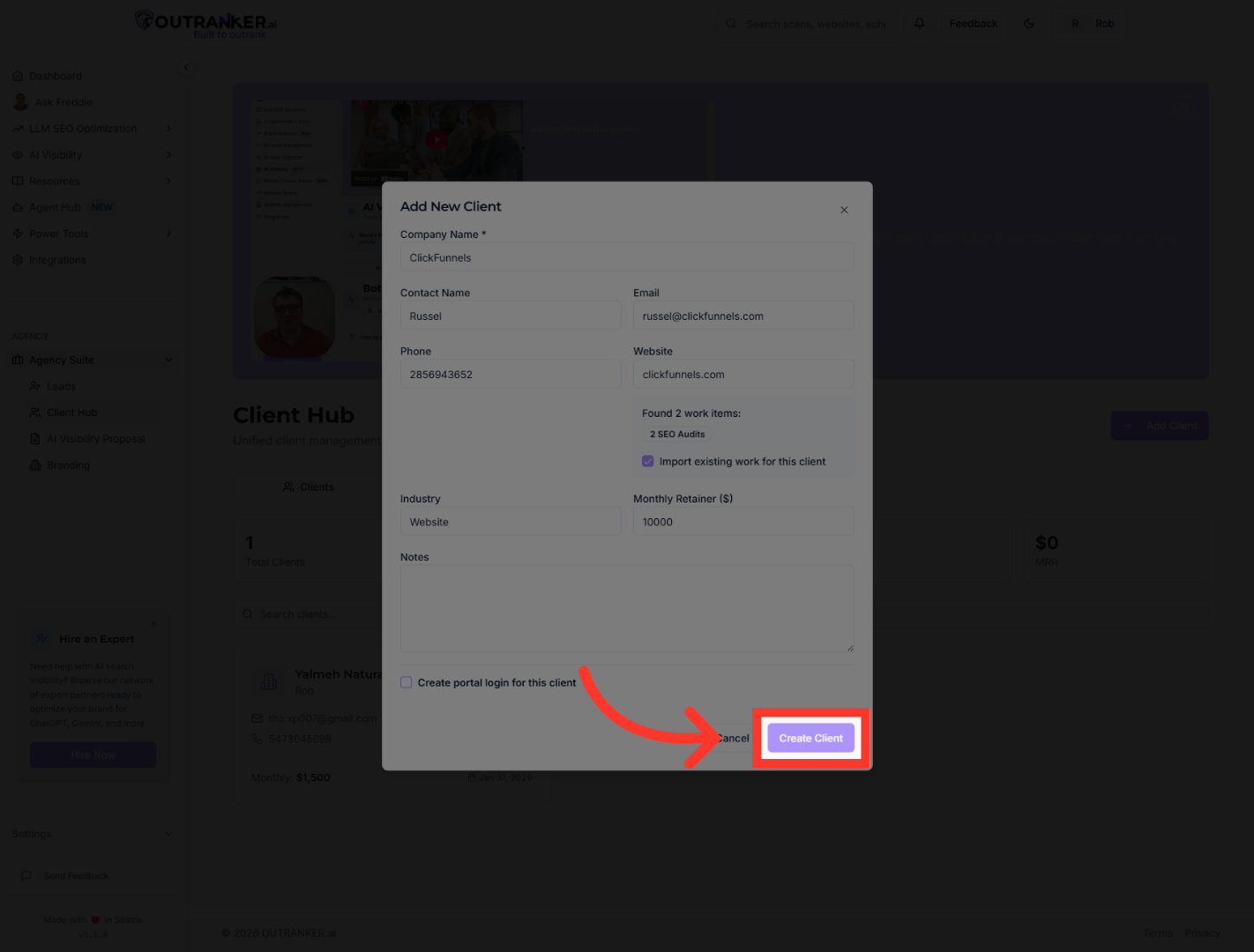This screenshot has height=952, width=1254.
Task: Click the Phone field
Action: (511, 375)
